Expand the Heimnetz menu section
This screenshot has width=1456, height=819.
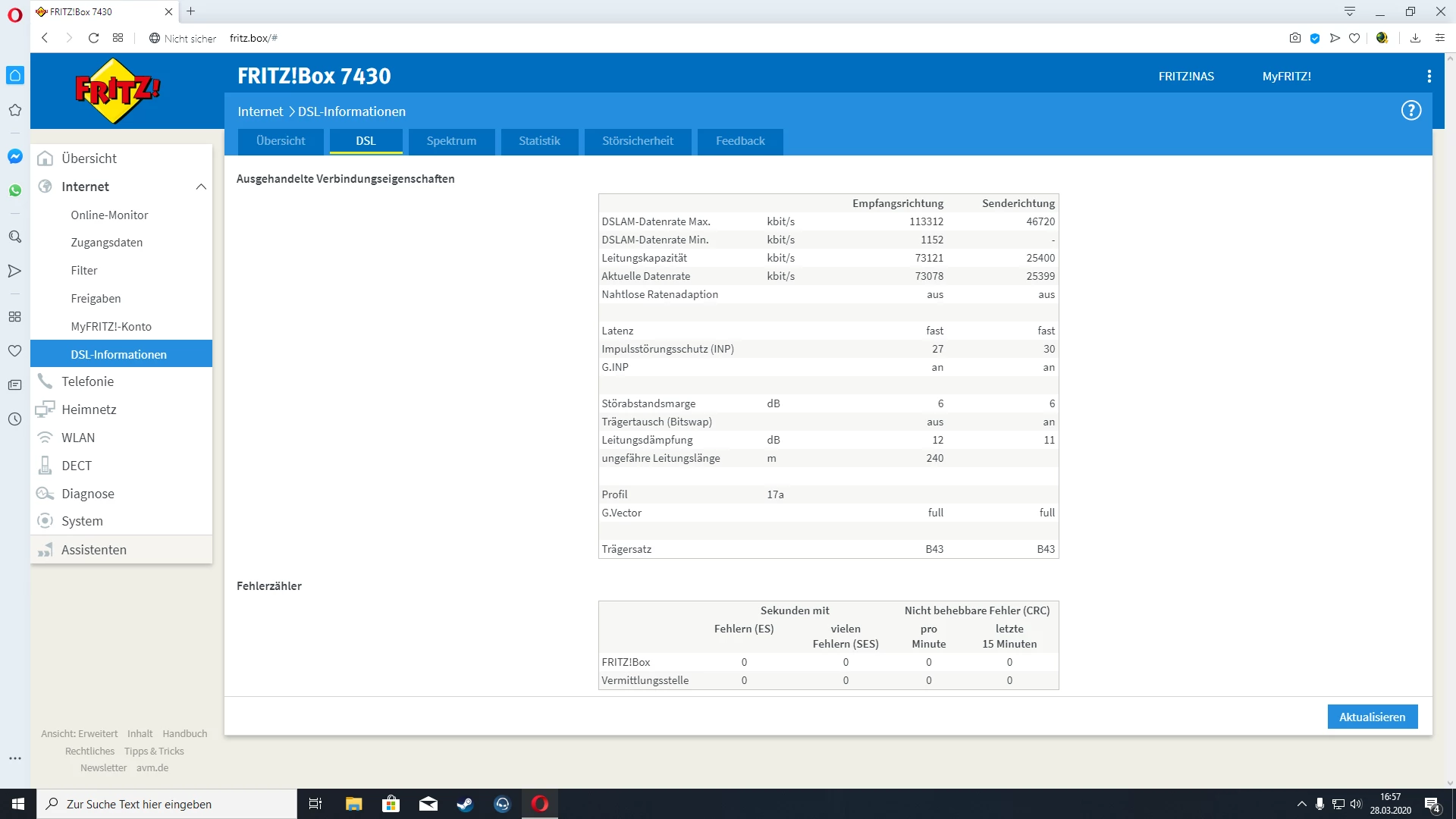point(89,409)
